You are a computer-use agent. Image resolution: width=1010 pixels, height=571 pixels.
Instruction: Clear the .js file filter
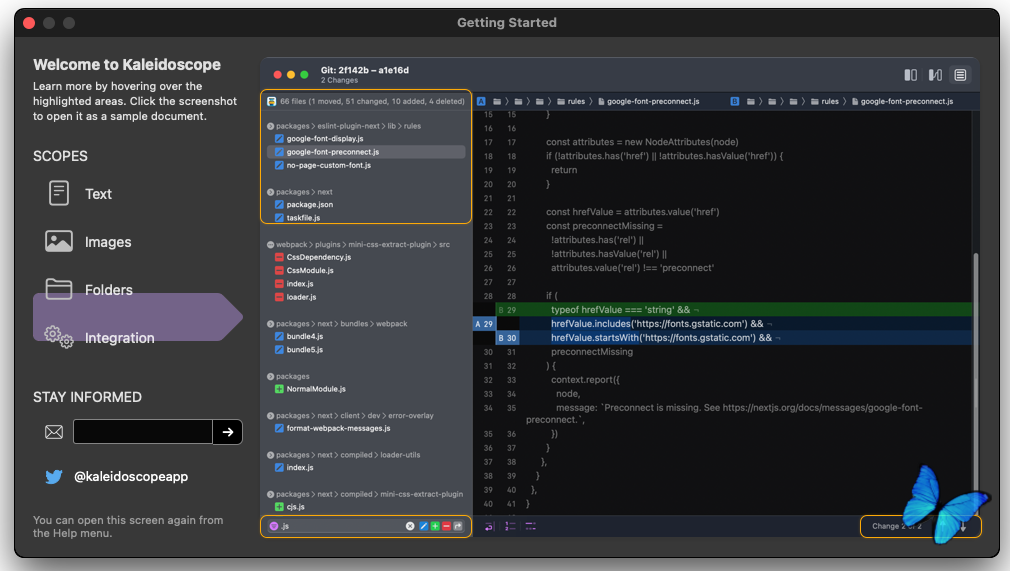pyautogui.click(x=410, y=526)
